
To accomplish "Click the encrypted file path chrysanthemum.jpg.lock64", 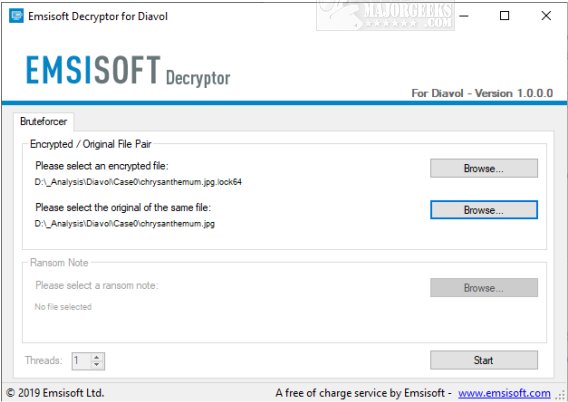I will [138, 182].
